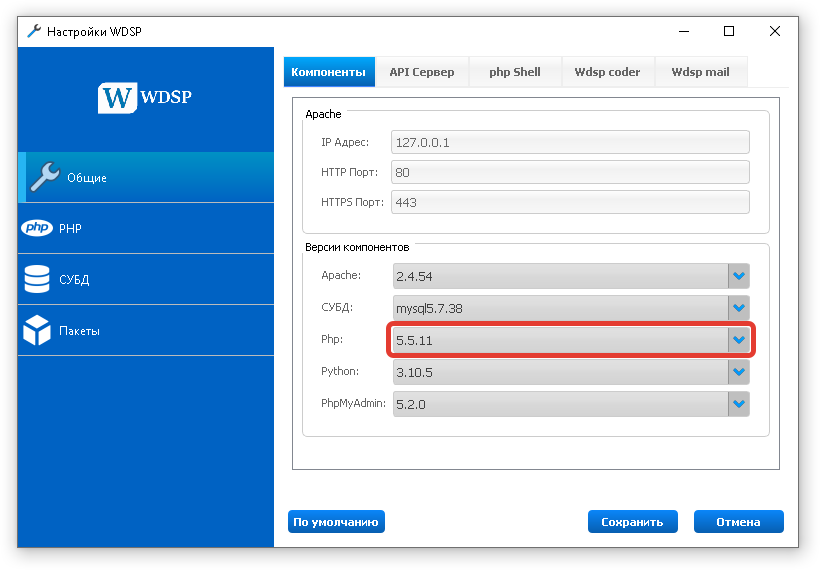Click the box icon beside Пакеты
This screenshot has height=570, width=820.
(37, 330)
